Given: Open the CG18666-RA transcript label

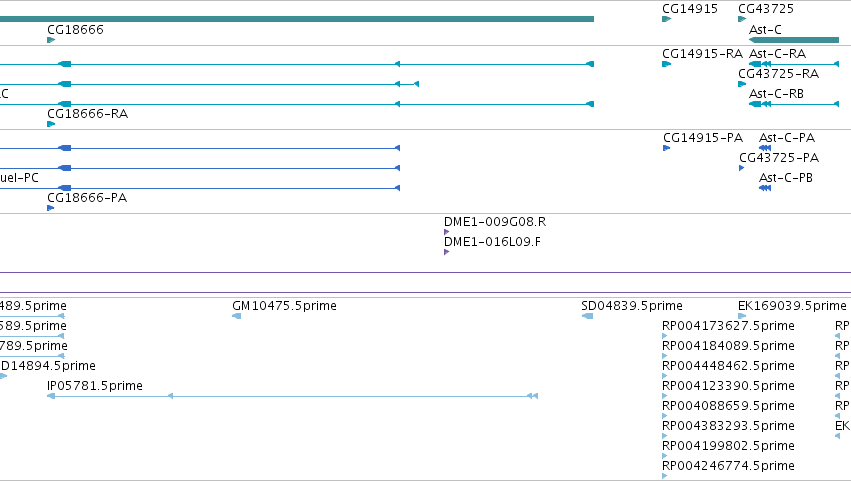Looking at the screenshot, I should [87, 113].
